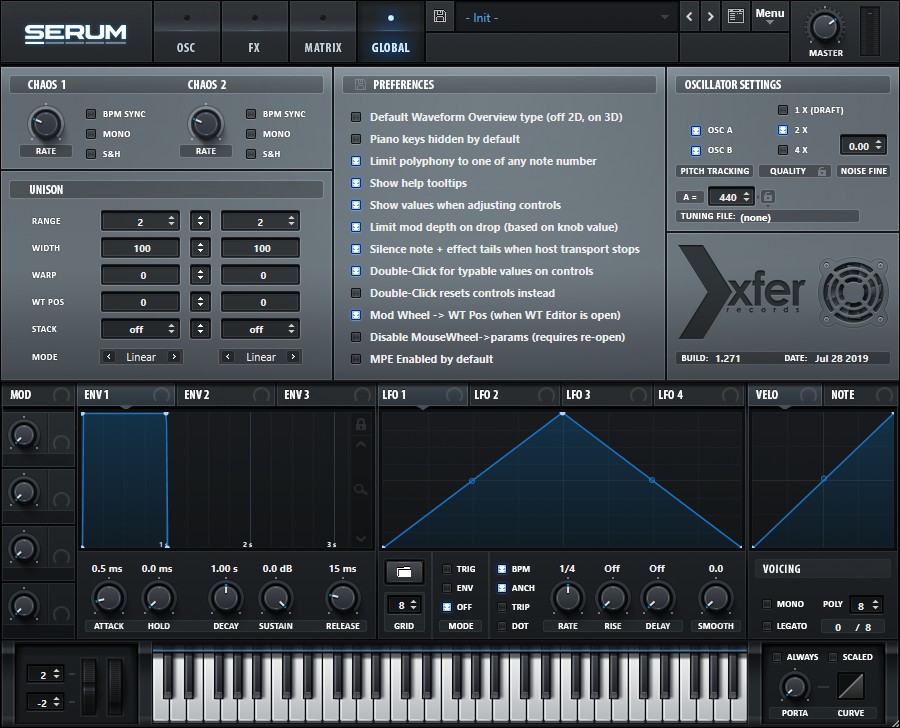Switch to the FX tab
The height and width of the screenshot is (728, 900).
pos(254,32)
